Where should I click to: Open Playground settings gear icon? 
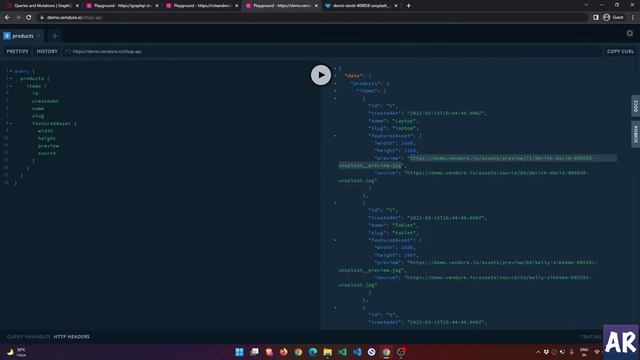tap(630, 33)
